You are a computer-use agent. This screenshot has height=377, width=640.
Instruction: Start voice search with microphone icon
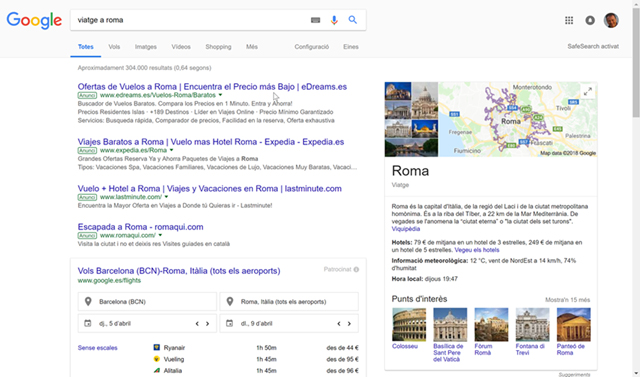334,20
